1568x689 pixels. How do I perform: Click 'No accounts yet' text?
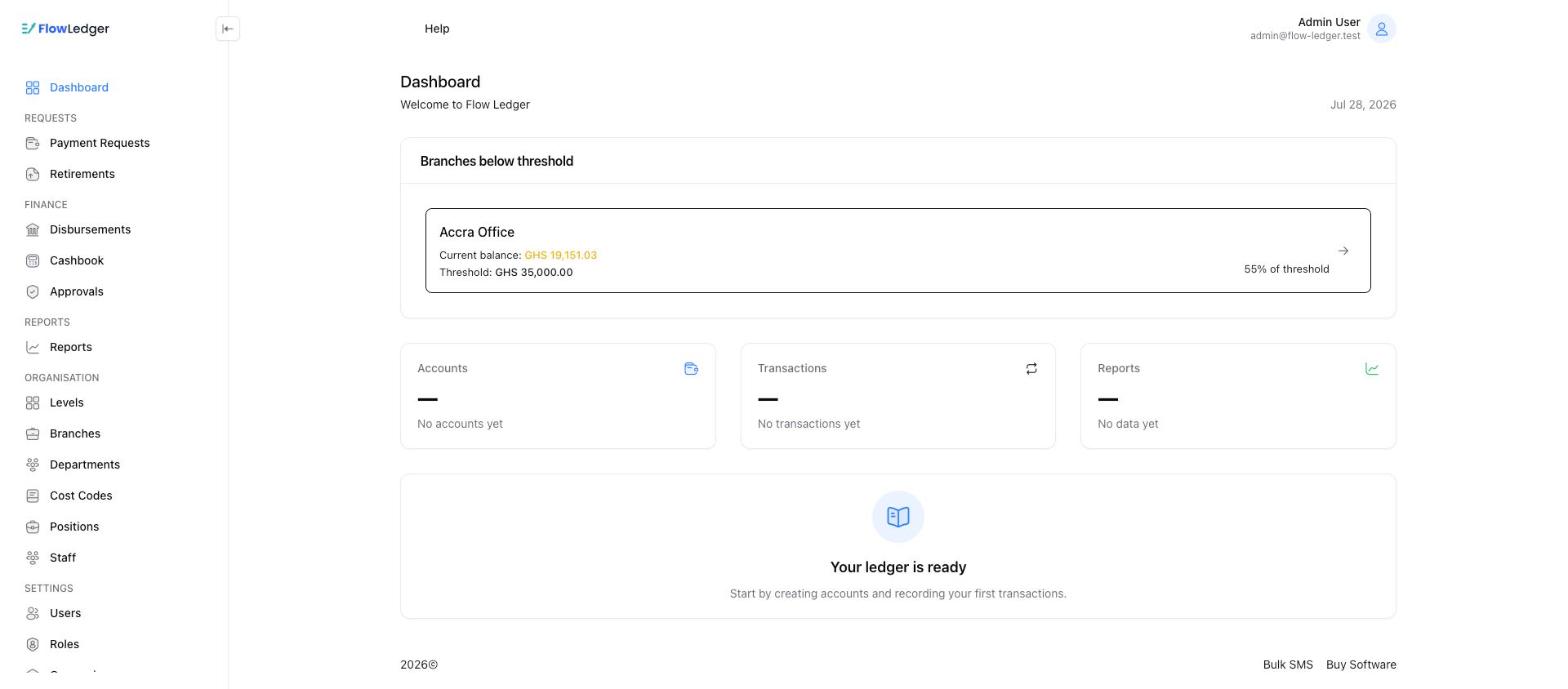click(460, 424)
